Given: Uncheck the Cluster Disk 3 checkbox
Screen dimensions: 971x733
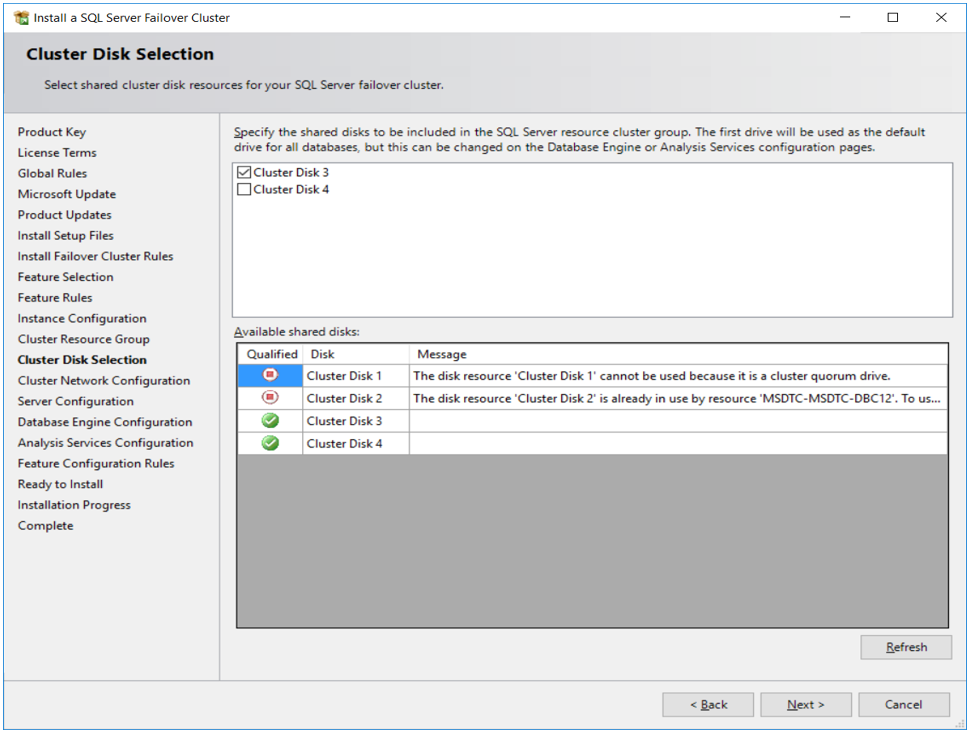Looking at the screenshot, I should coord(244,172).
